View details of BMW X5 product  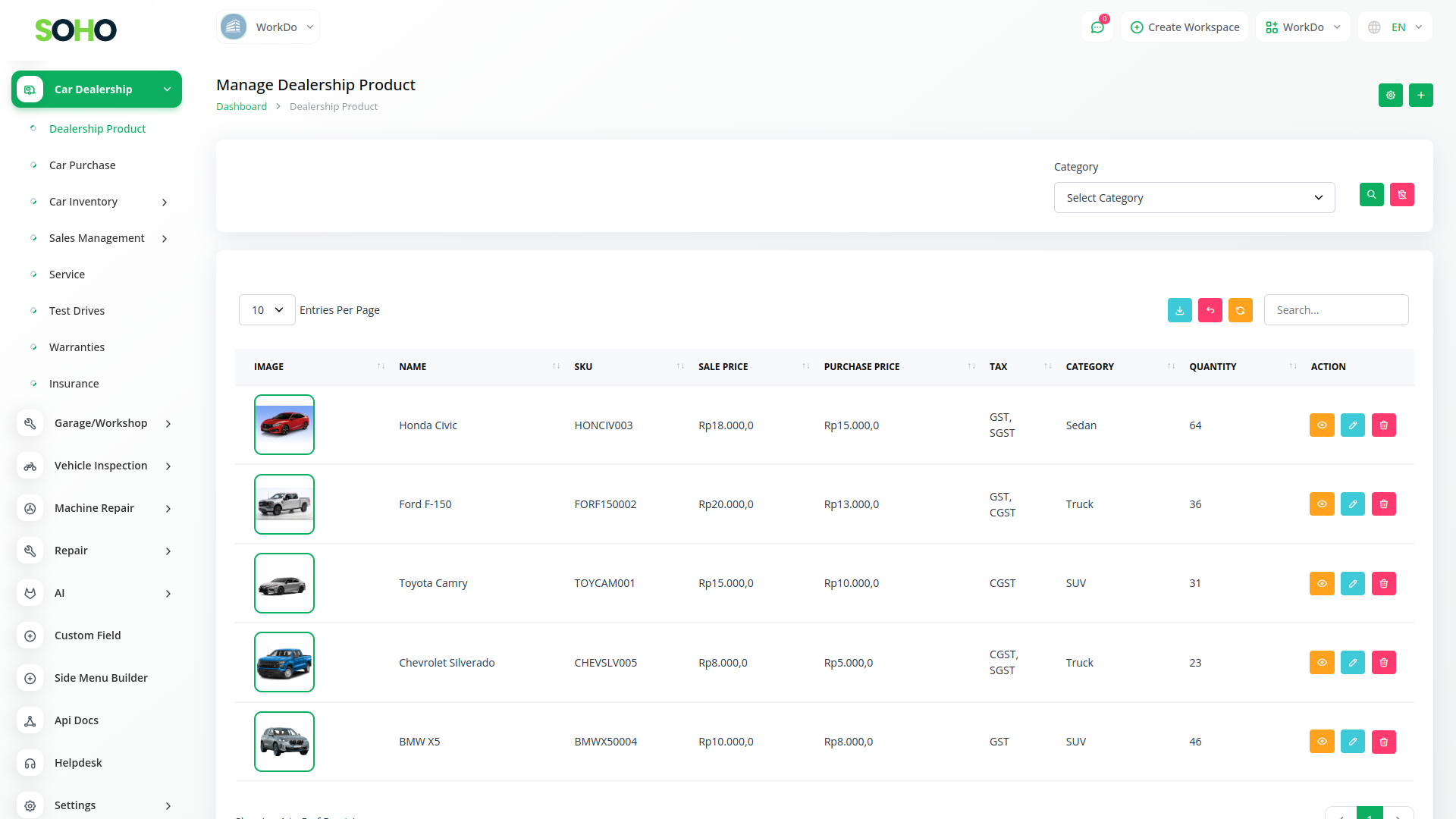point(1321,742)
